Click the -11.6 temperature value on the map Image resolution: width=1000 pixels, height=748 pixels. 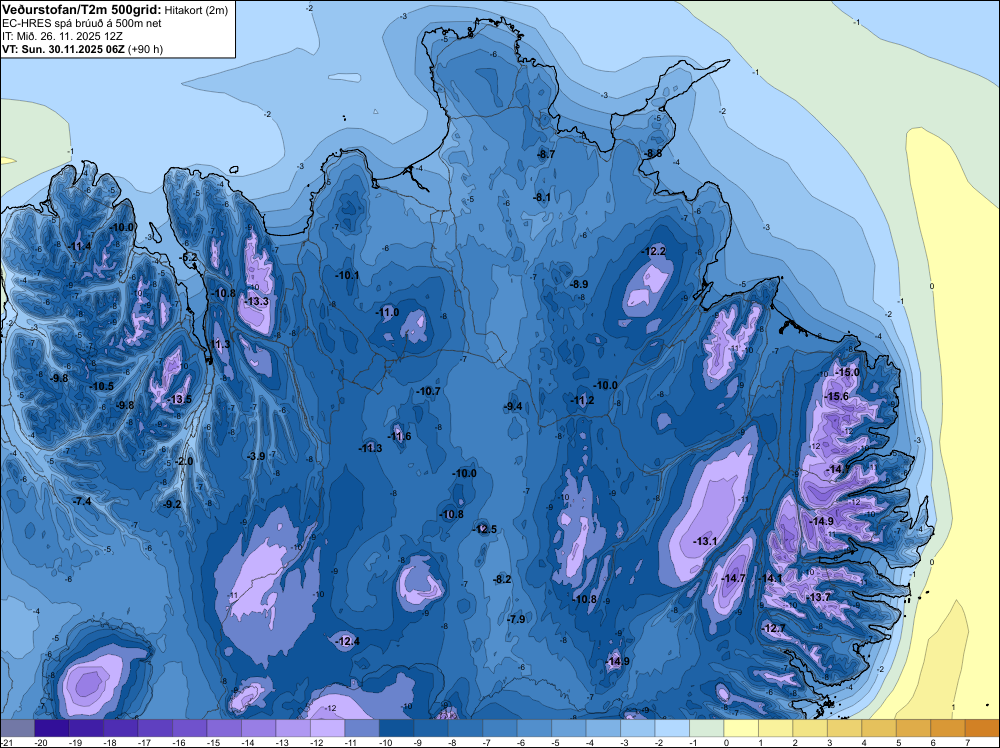click(400, 437)
